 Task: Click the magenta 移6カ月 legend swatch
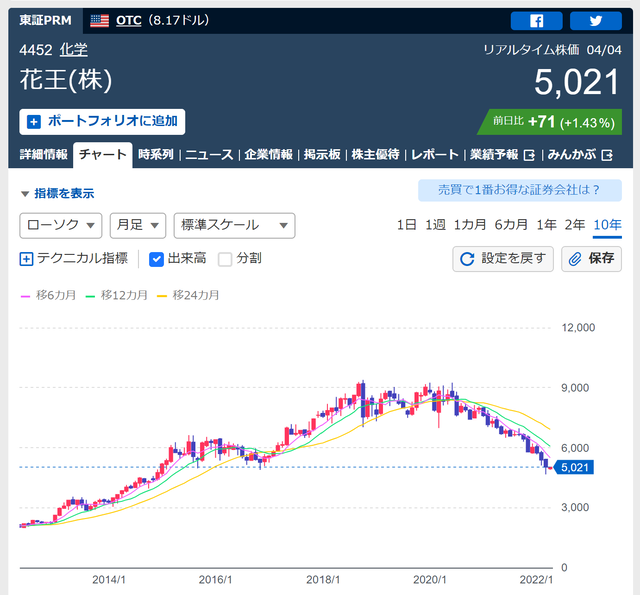click(25, 296)
